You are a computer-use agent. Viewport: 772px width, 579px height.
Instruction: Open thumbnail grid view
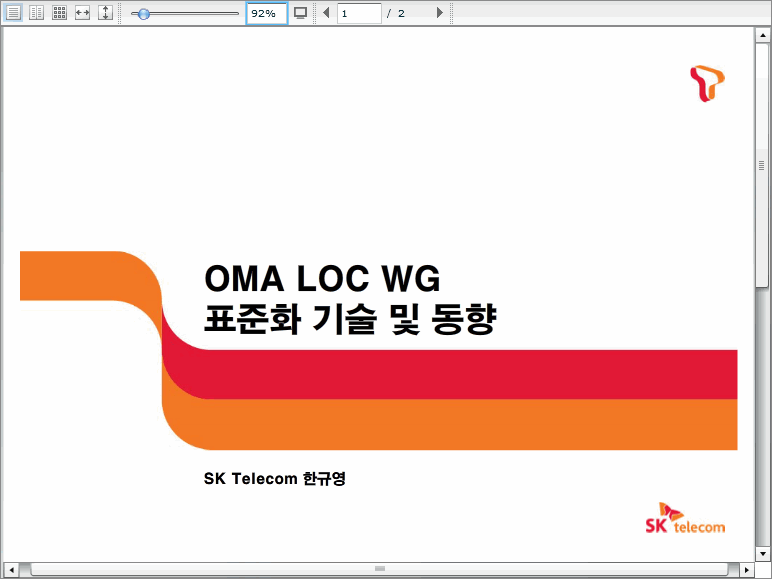point(60,13)
